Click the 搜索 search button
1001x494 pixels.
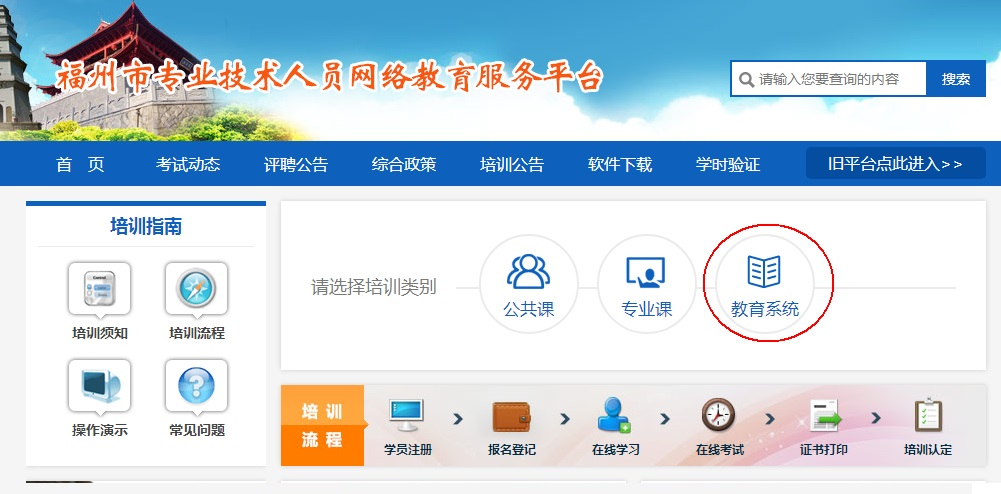coord(956,79)
